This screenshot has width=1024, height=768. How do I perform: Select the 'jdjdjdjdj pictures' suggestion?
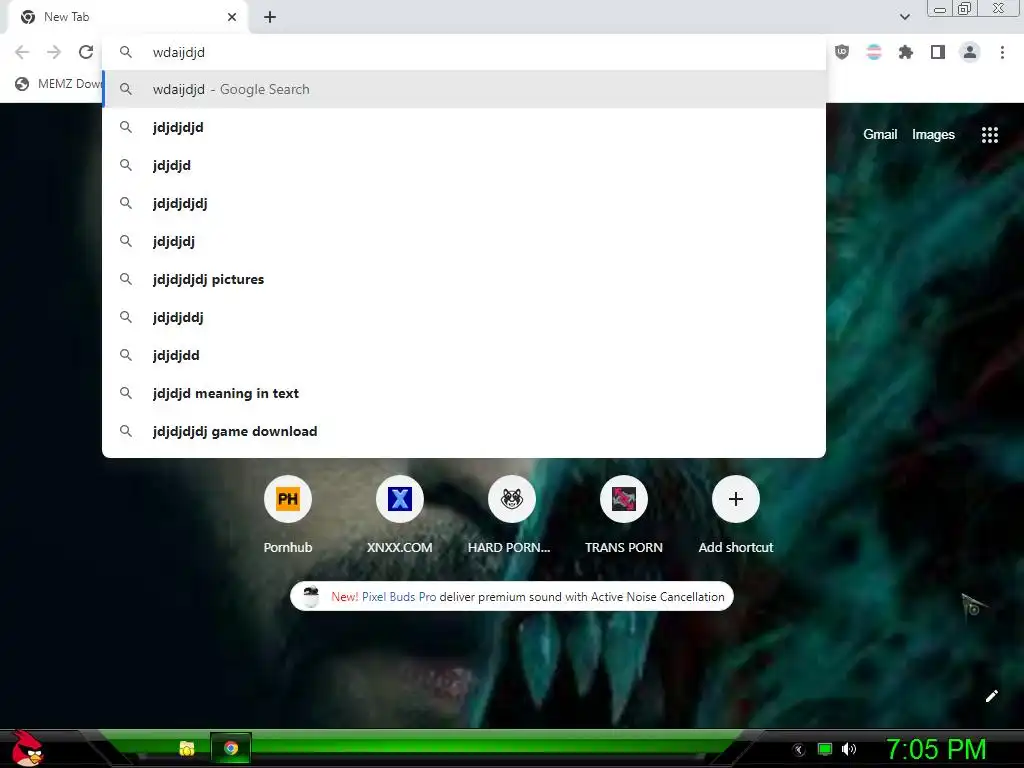pos(464,280)
